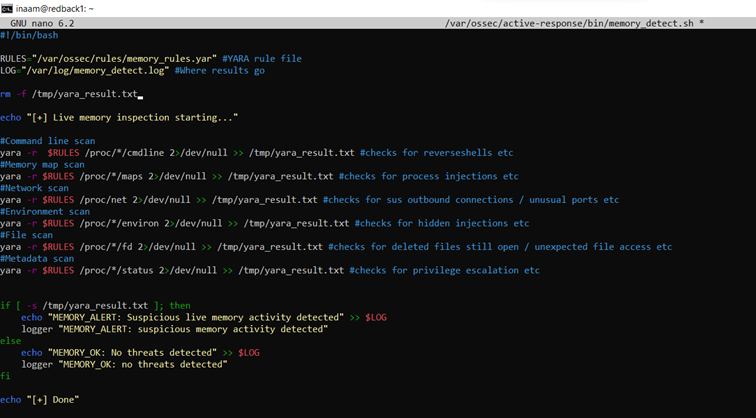Click the echo MEMORY_OK No threats detected line
The width and height of the screenshot is (756, 418).
(140, 353)
